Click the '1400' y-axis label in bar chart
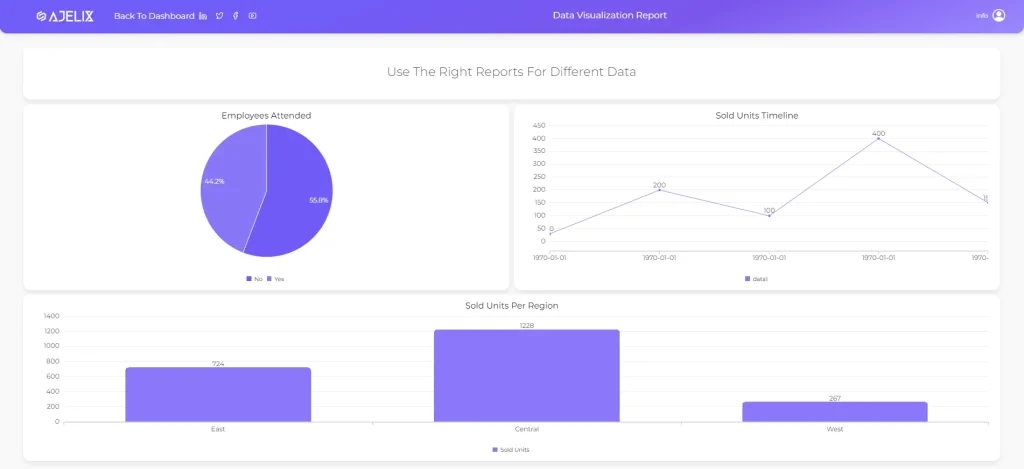The width and height of the screenshot is (1024, 469). (x=52, y=316)
